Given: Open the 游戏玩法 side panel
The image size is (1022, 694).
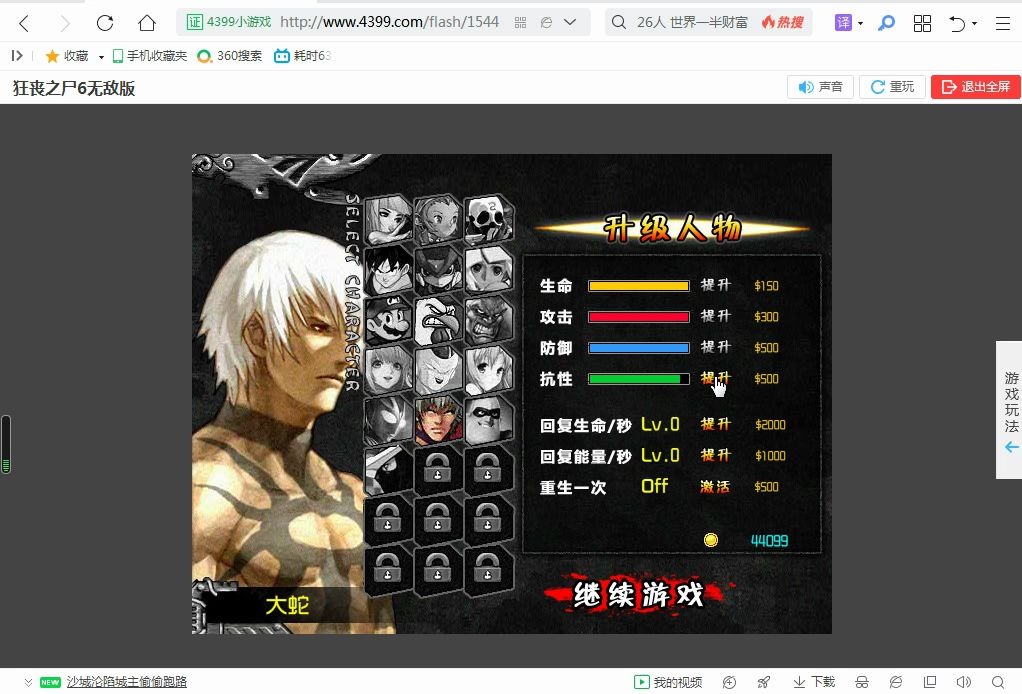Looking at the screenshot, I should click(x=1010, y=410).
